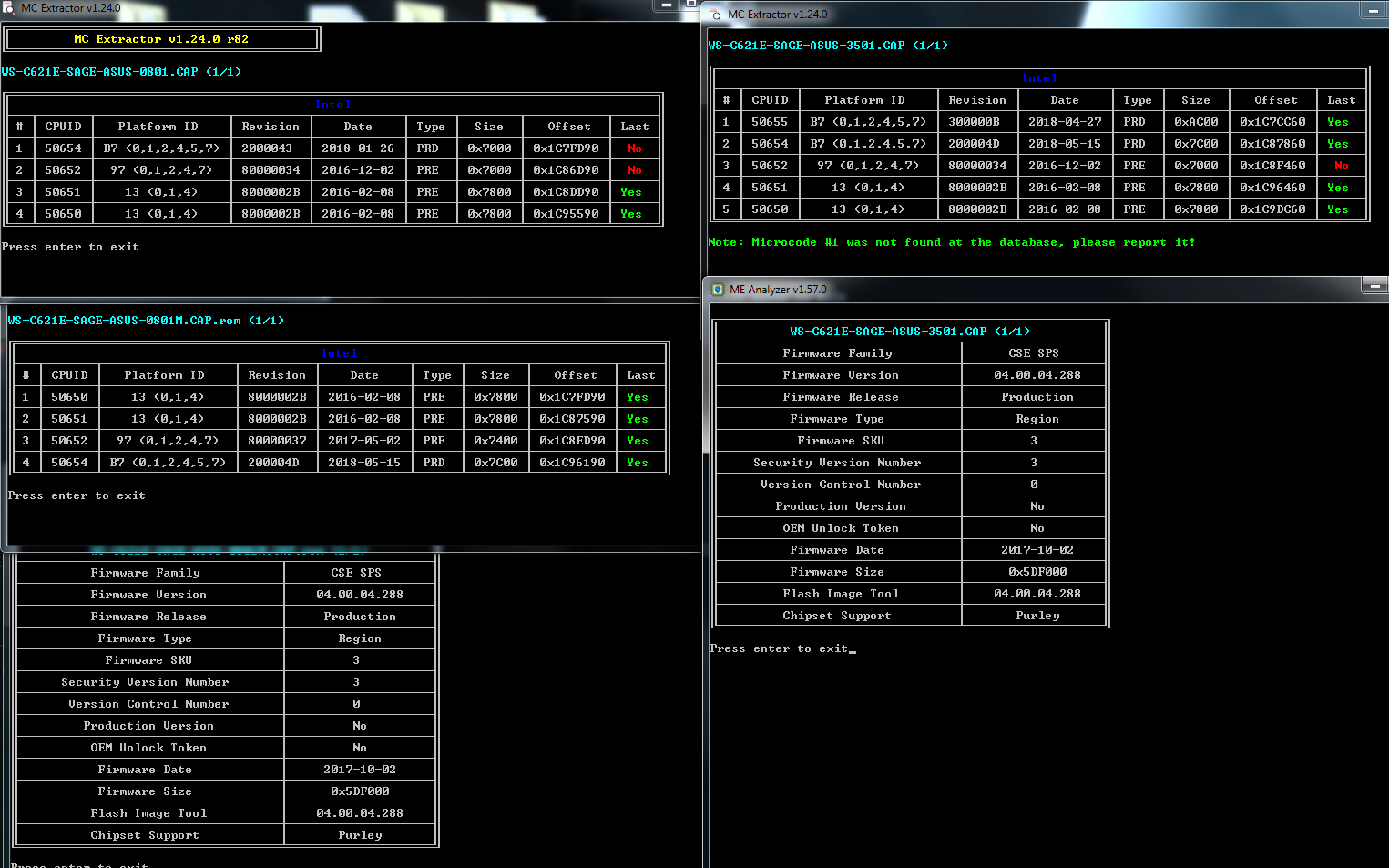Minimize the ME Analyzer v1.57.0 window
1389x868 pixels.
click(x=1374, y=286)
